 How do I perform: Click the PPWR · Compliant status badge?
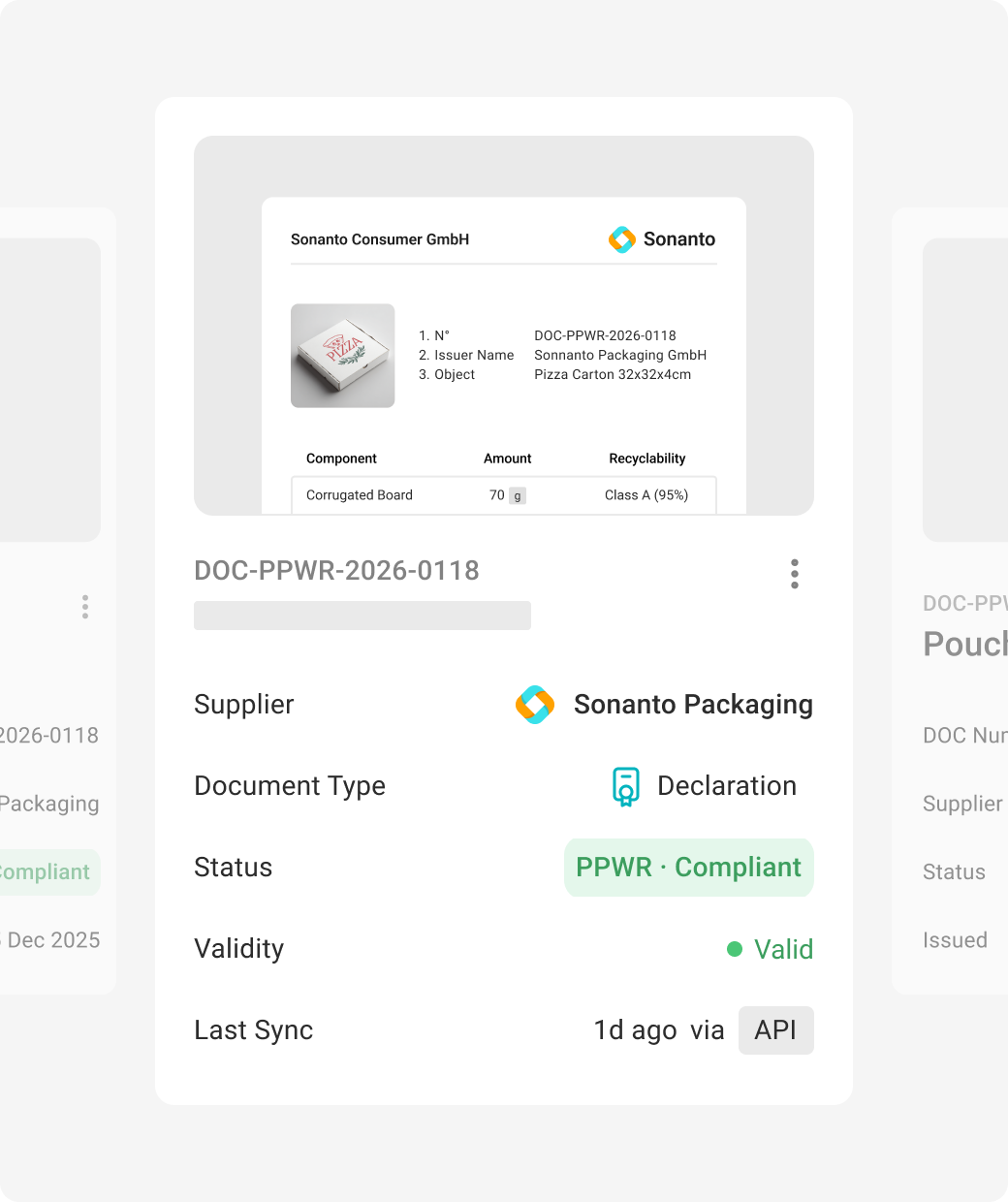tap(688, 868)
